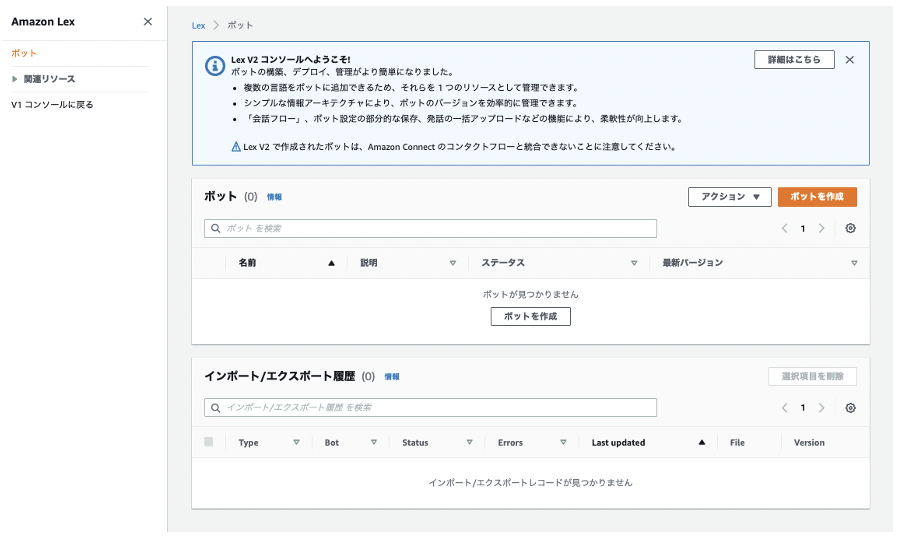The width and height of the screenshot is (900, 538).
Task: Sort history by Type column arrow
Action: (296, 443)
